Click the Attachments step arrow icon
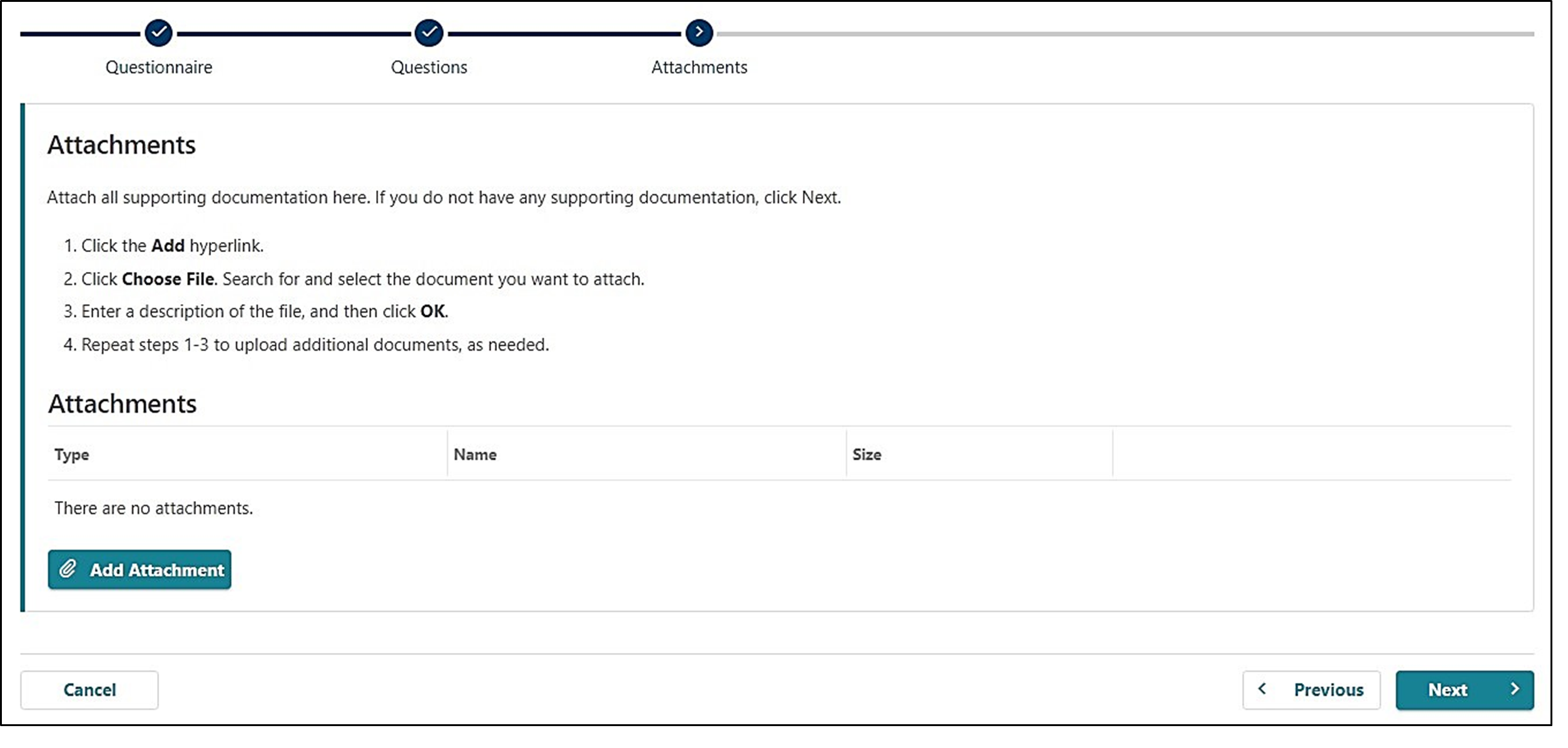 coord(699,33)
